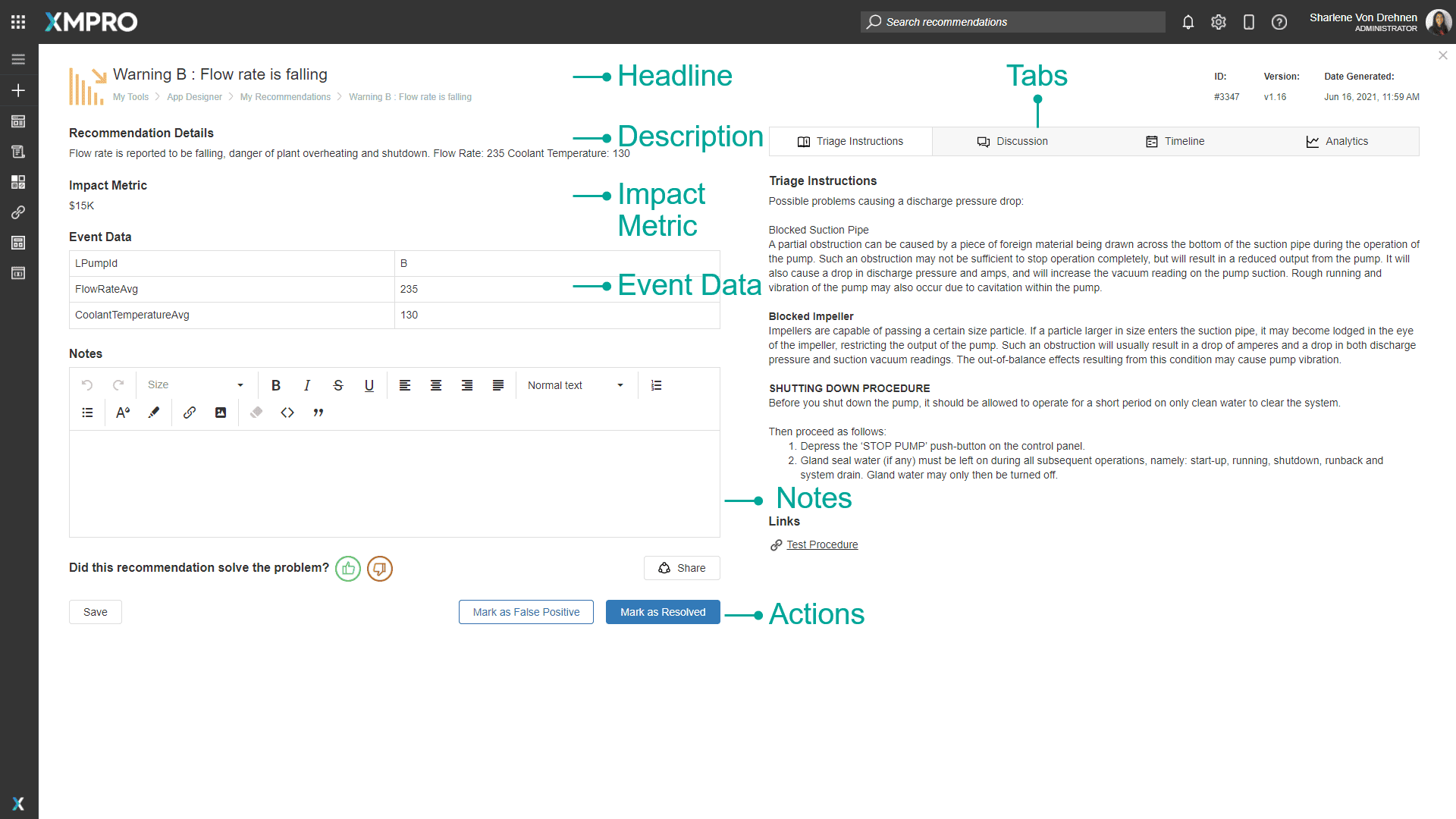Viewport: 1456px width, 819px height.
Task: Toggle bold formatting in notes
Action: click(276, 385)
